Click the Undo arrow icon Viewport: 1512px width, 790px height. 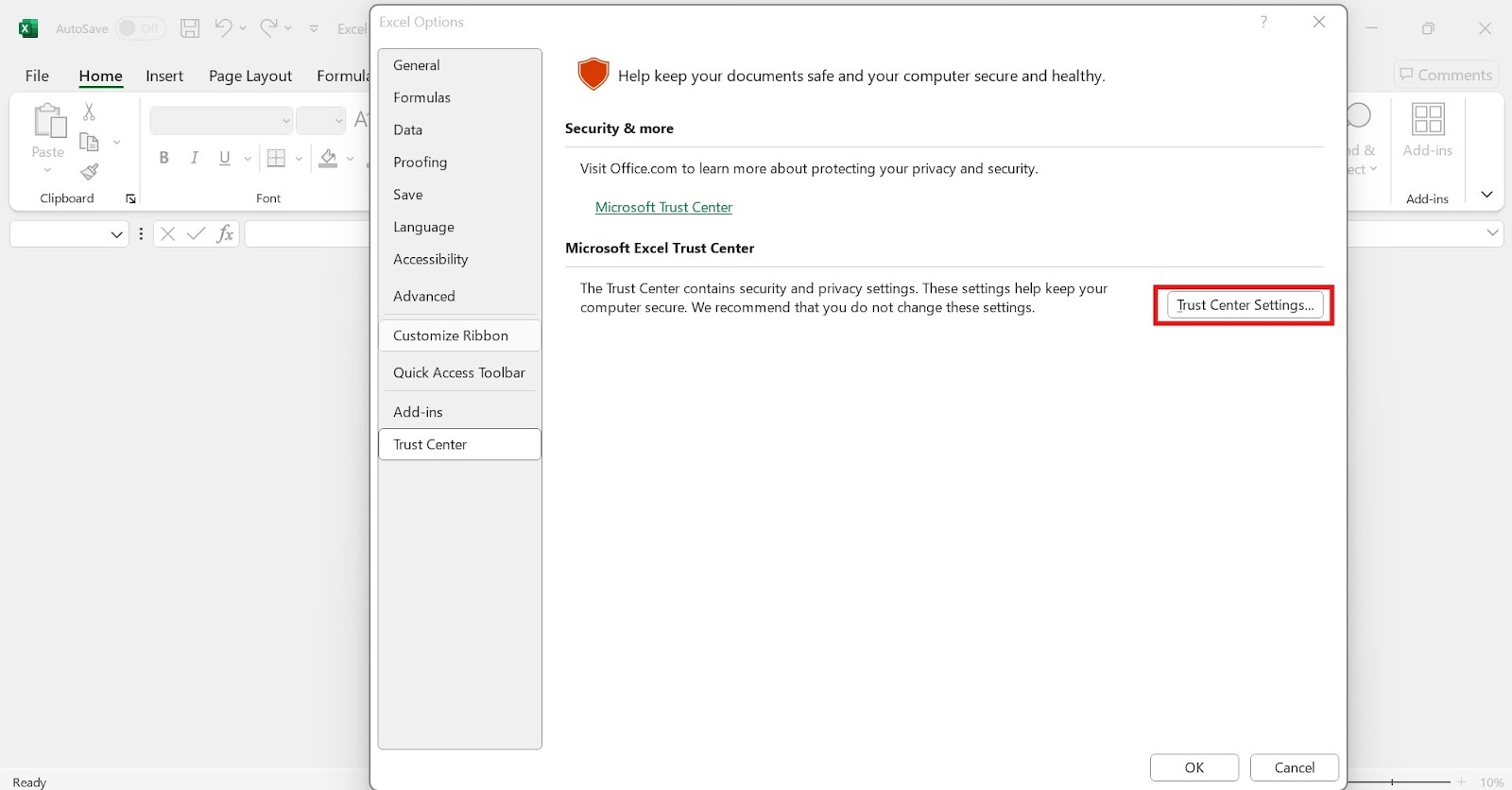coord(223,27)
